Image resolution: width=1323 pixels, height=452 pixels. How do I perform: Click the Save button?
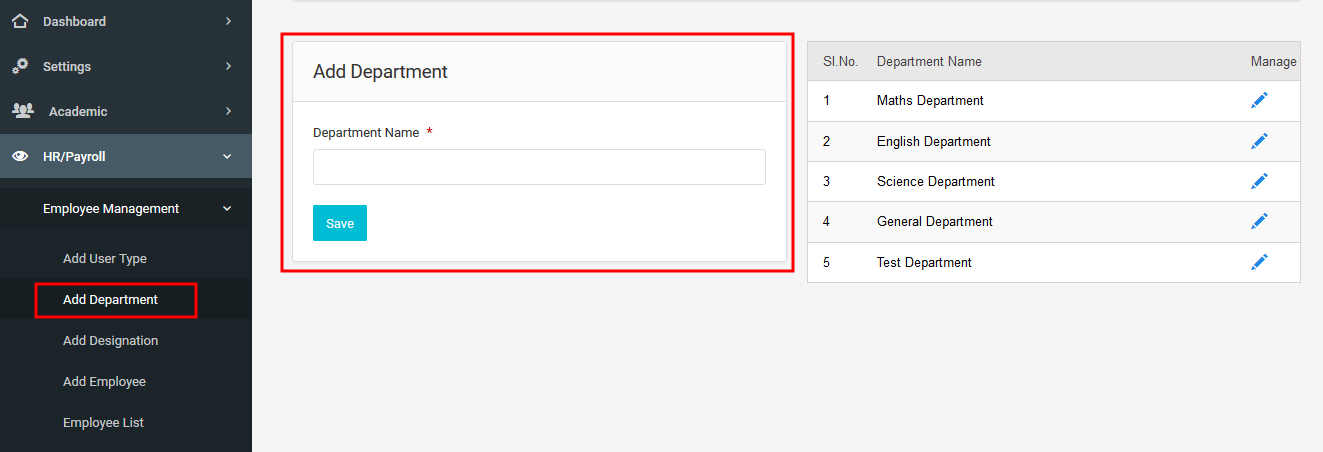point(340,223)
